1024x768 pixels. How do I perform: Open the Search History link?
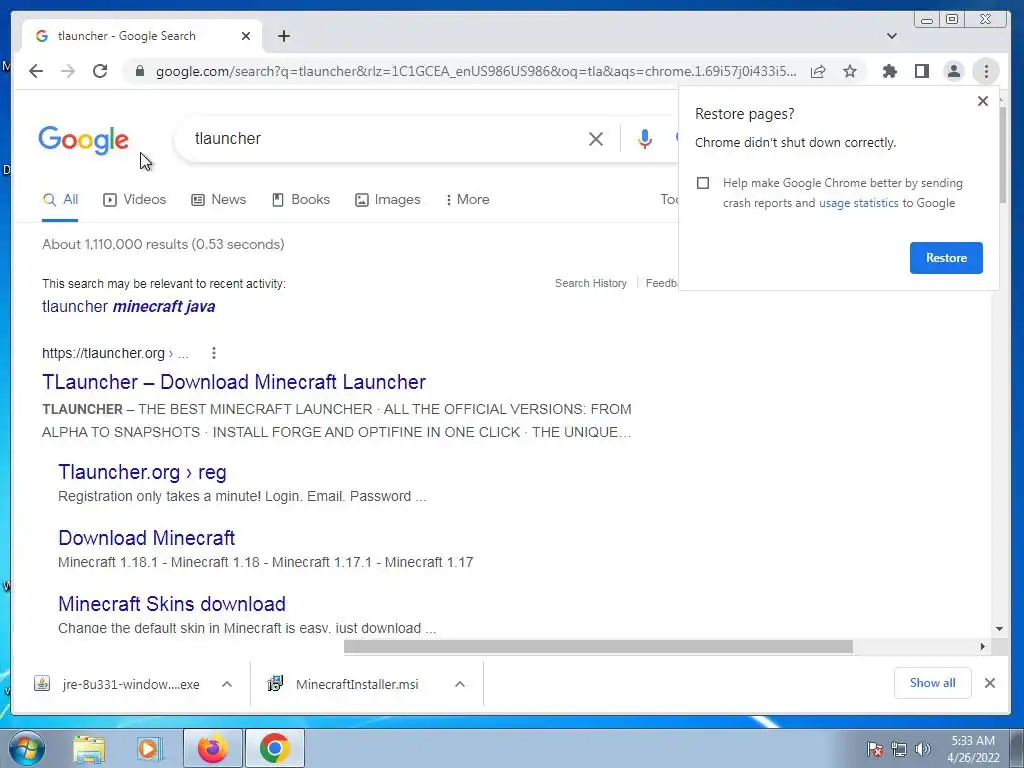click(x=590, y=283)
